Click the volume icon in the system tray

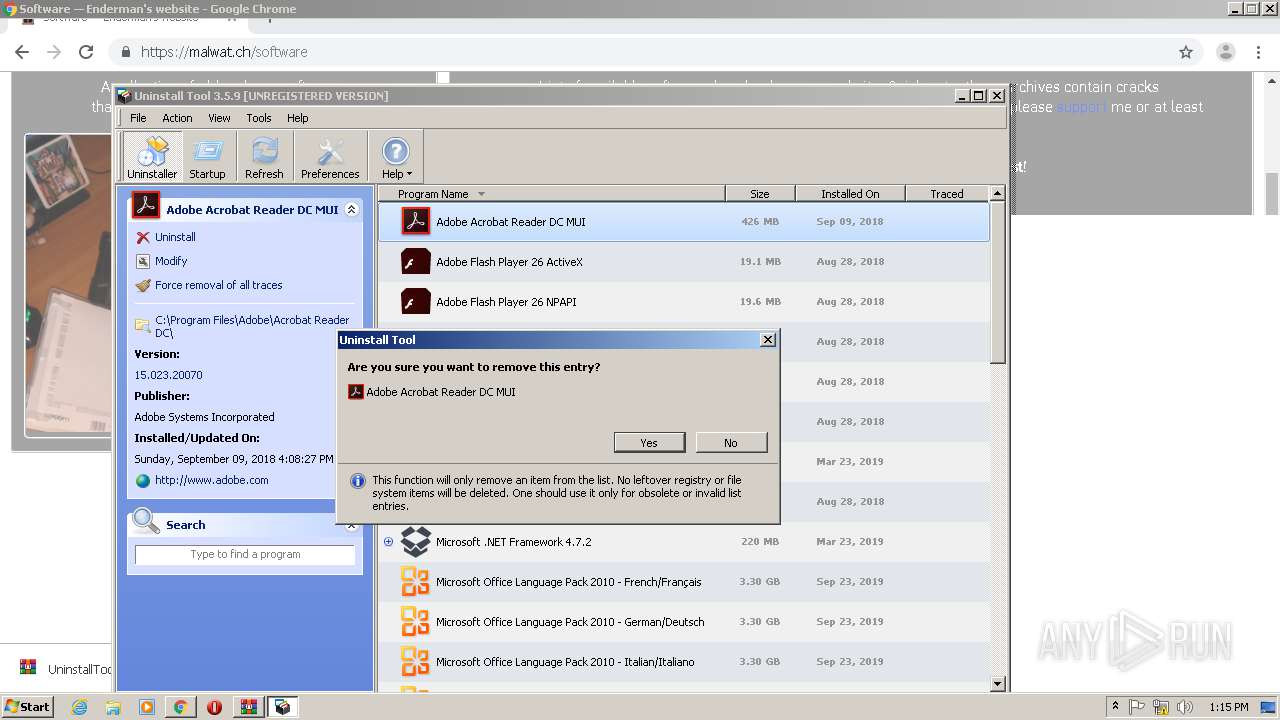[x=1186, y=707]
